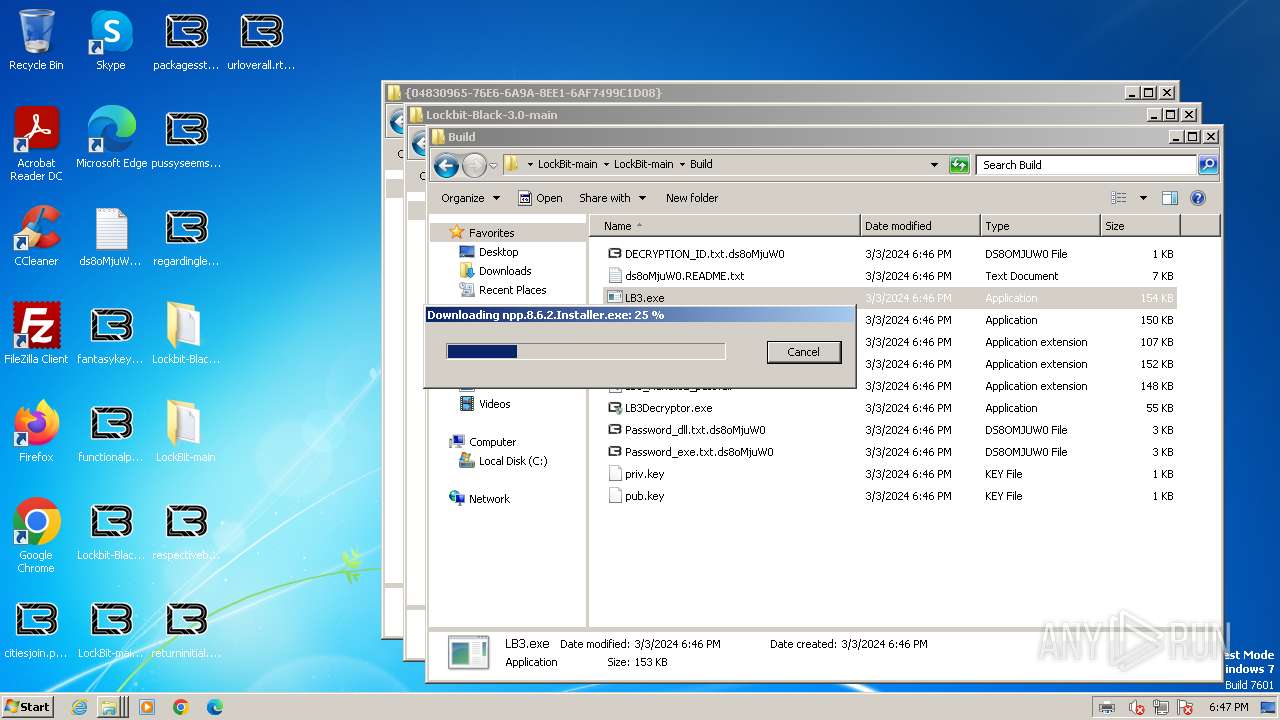This screenshot has width=1280, height=720.
Task: Open CCleaner desktop shortcut
Action: coord(36,236)
